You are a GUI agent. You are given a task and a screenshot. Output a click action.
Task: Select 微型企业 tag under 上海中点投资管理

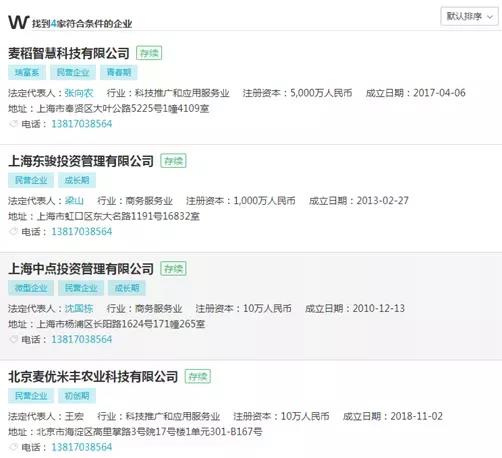(x=31, y=288)
